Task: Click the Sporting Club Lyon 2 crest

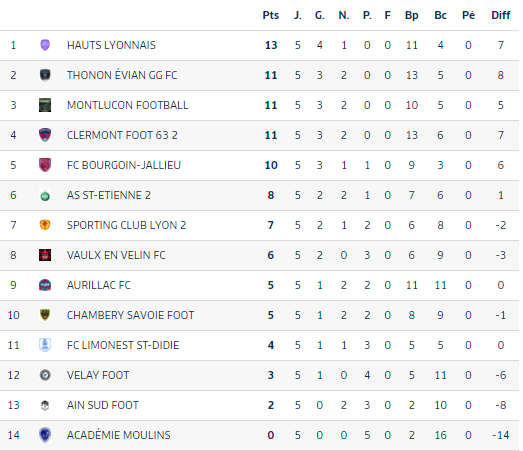Action: (x=45, y=225)
